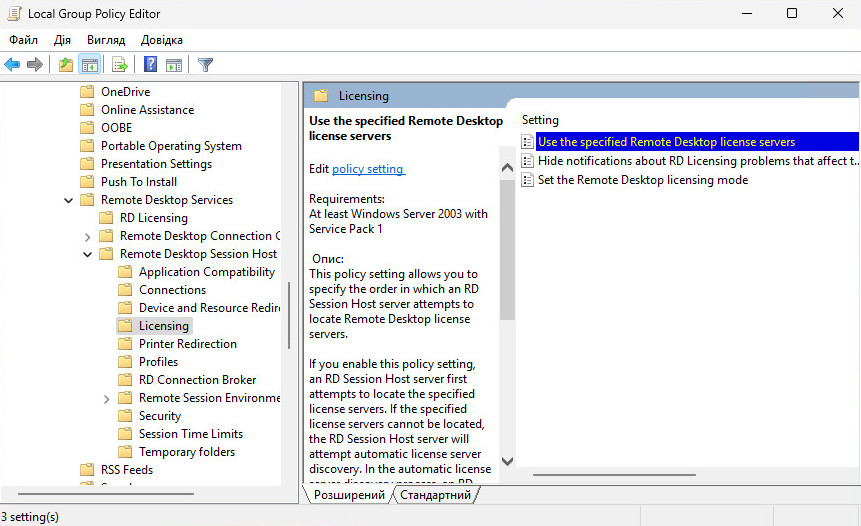Image resolution: width=861 pixels, height=526 pixels.
Task: Click the Printer Redirection folder icon
Action: pyautogui.click(x=125, y=344)
